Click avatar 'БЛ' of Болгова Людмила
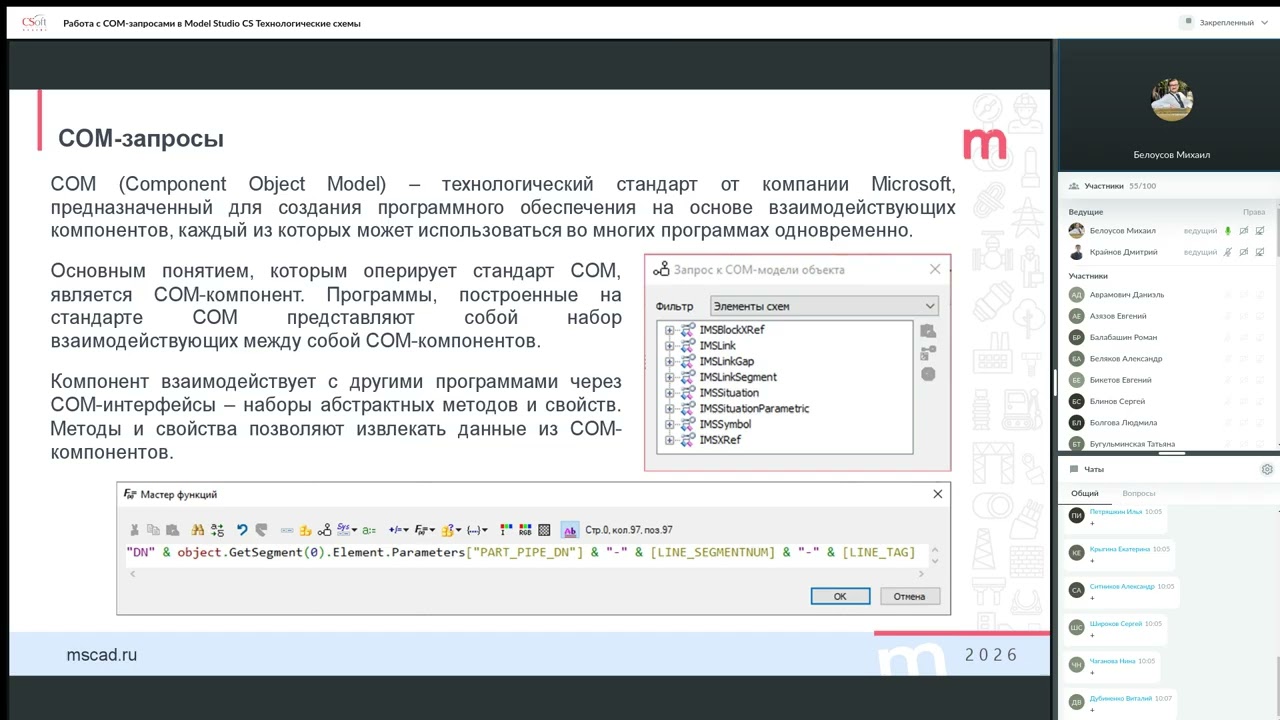 point(1076,423)
